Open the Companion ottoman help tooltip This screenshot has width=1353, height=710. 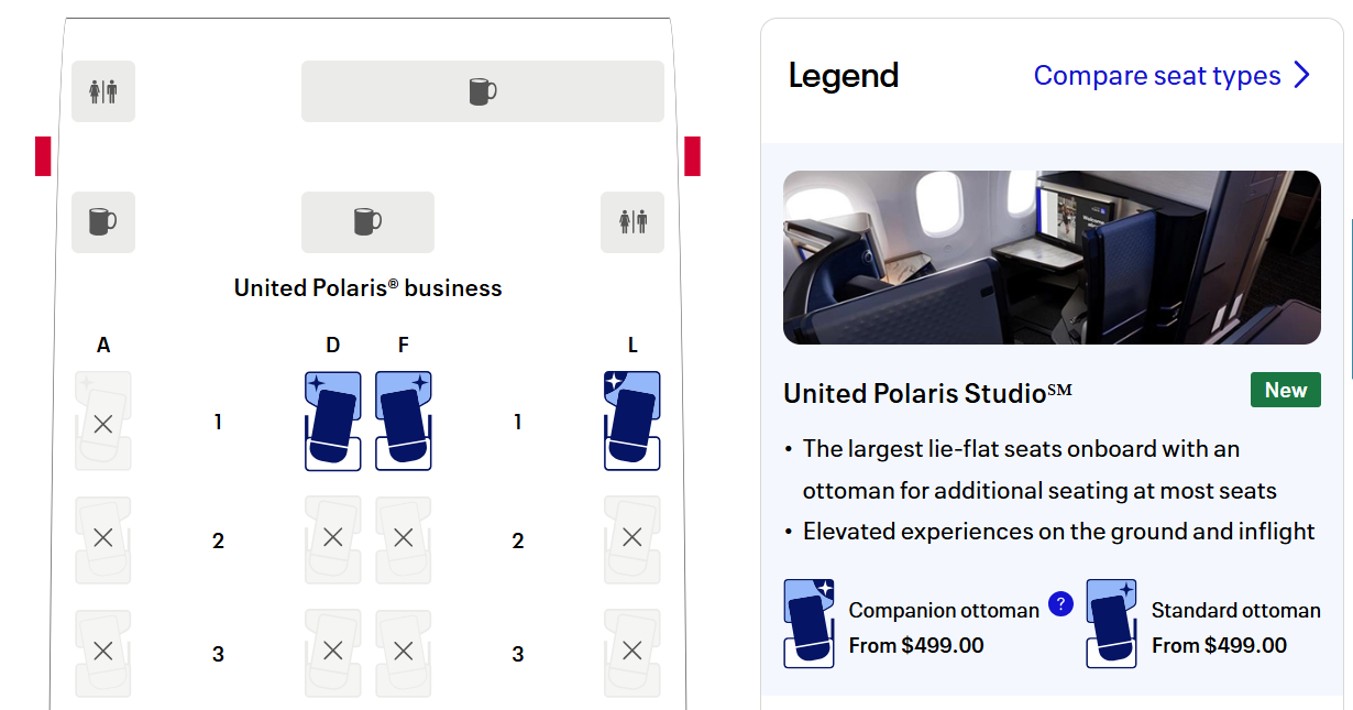click(1060, 604)
